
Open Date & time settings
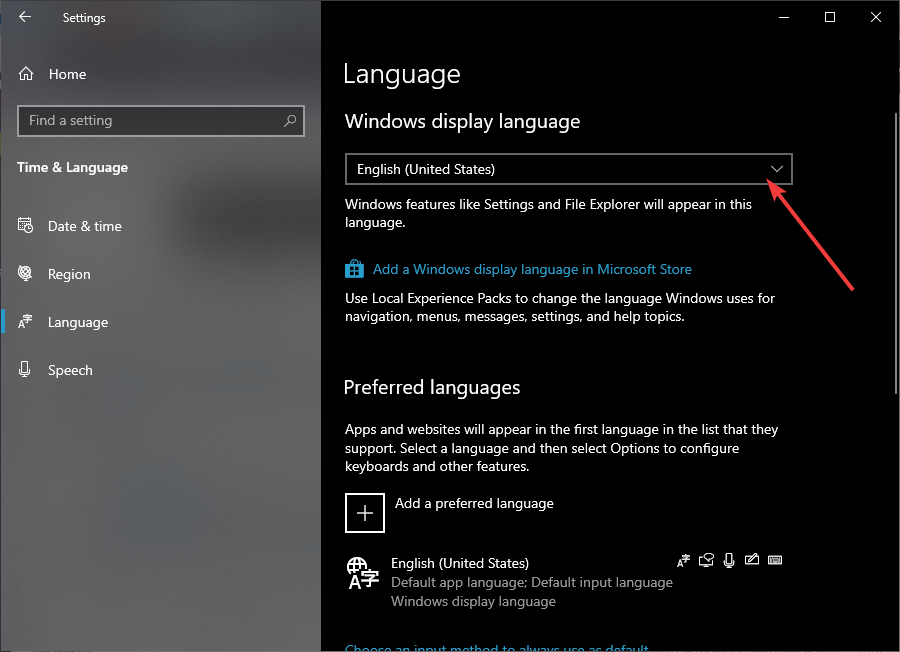[x=84, y=226]
